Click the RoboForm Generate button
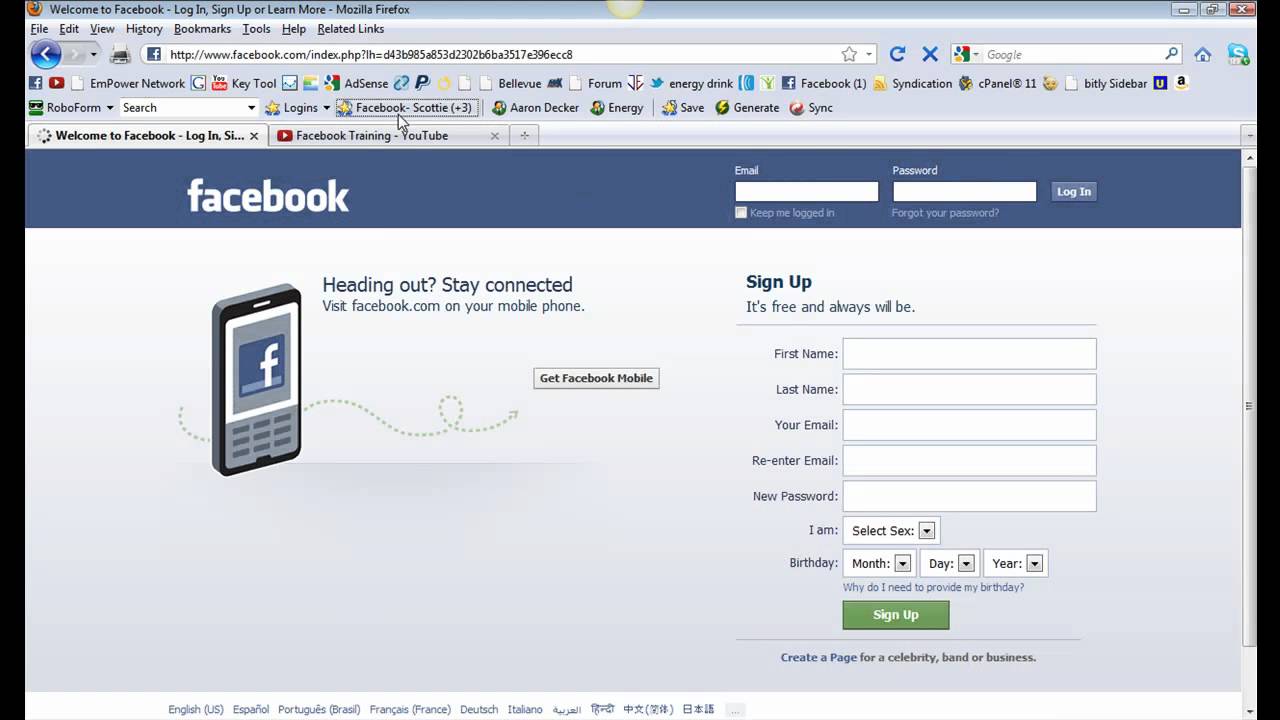Image resolution: width=1280 pixels, height=720 pixels. 747,107
